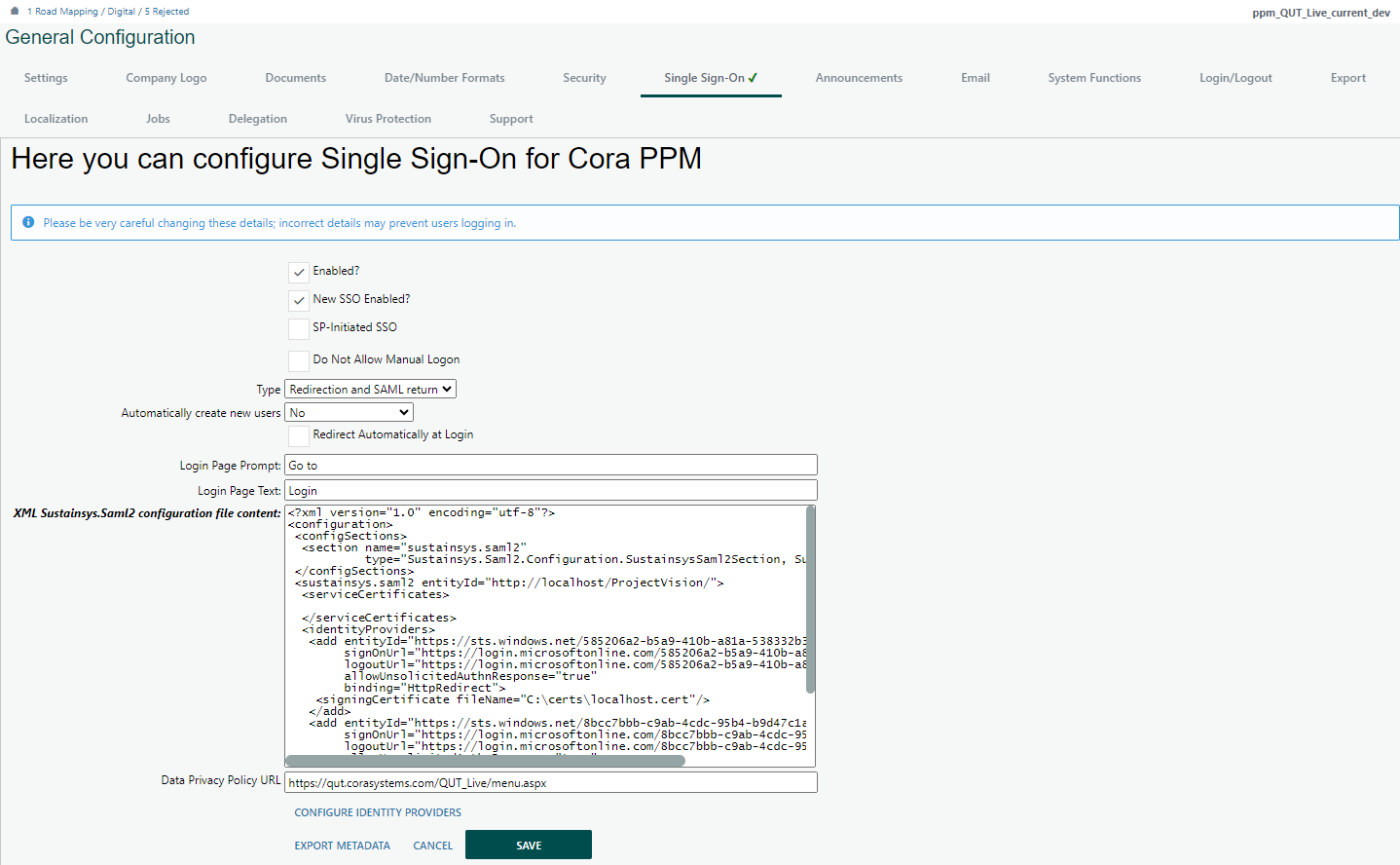Click Configure Identity Providers link
The image size is (1400, 865).
378,812
